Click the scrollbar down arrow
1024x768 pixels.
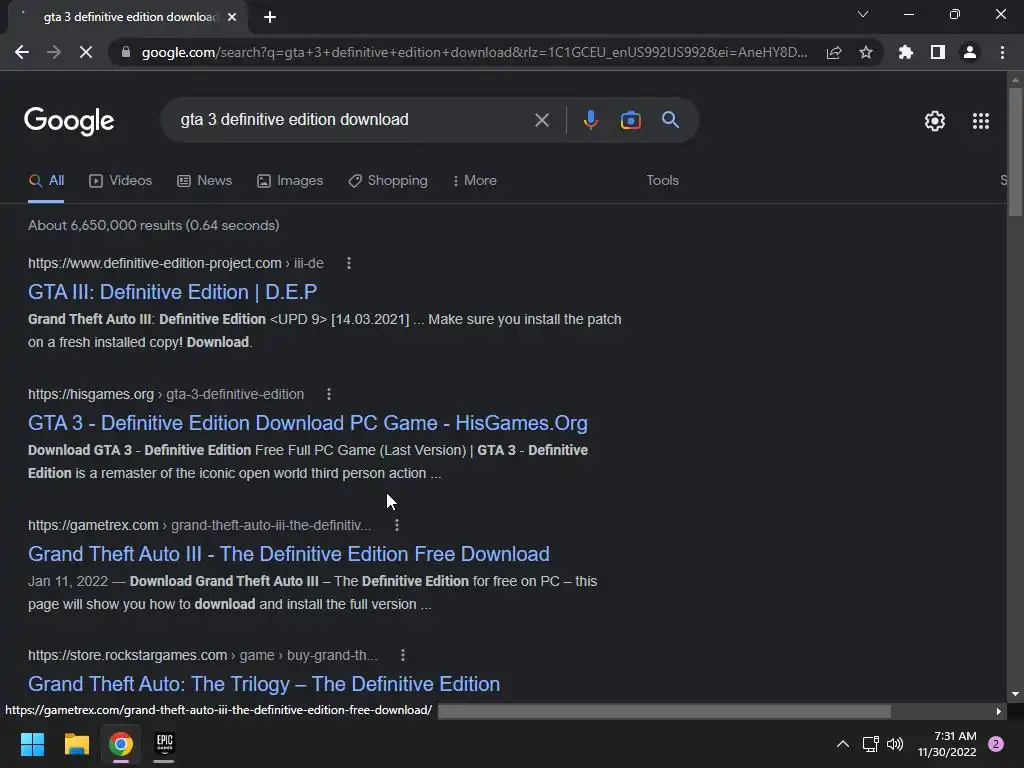click(x=1015, y=694)
